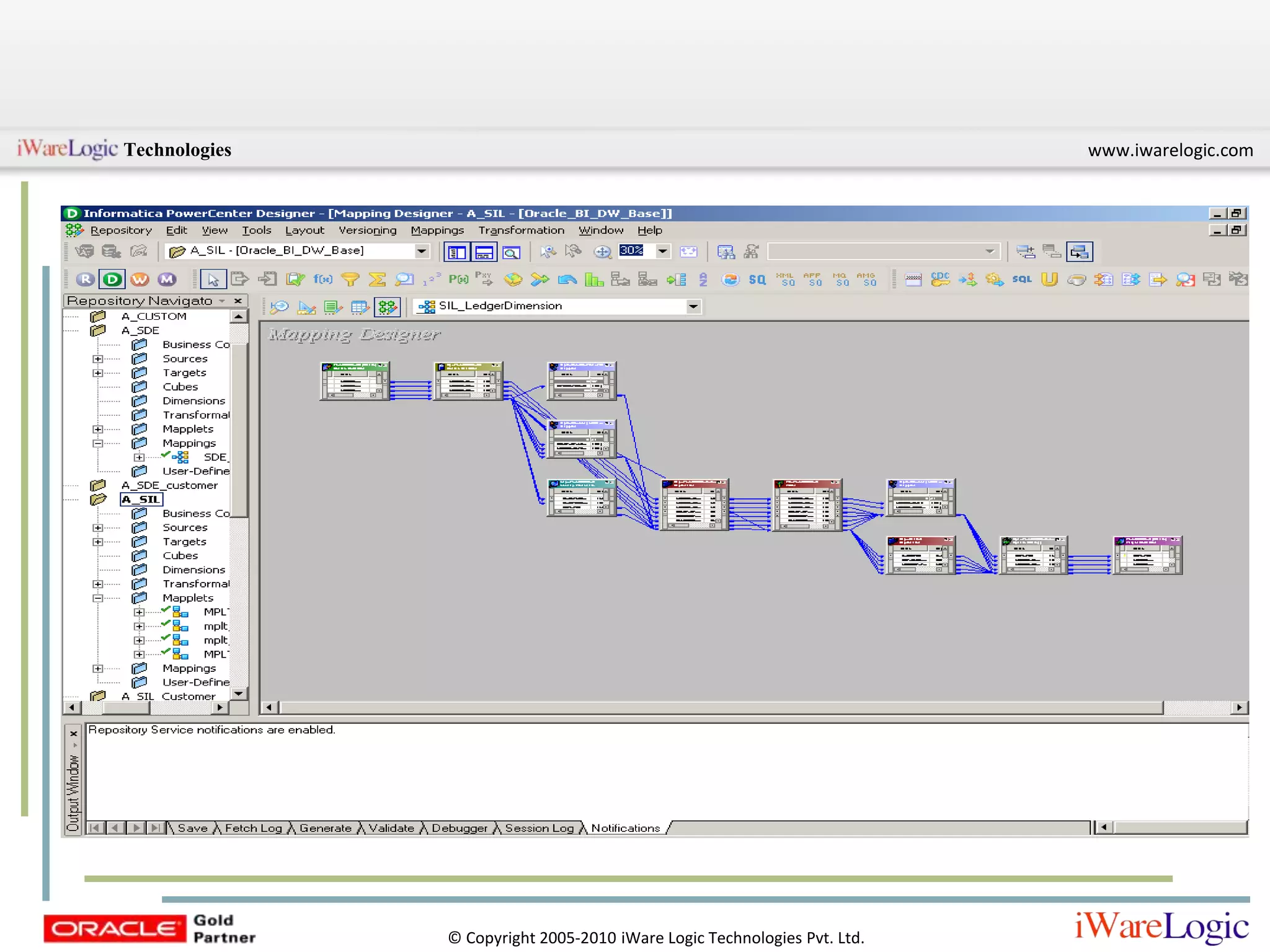This screenshot has width=1270, height=952.
Task: Open the 30% zoom level dropdown
Action: tap(662, 251)
